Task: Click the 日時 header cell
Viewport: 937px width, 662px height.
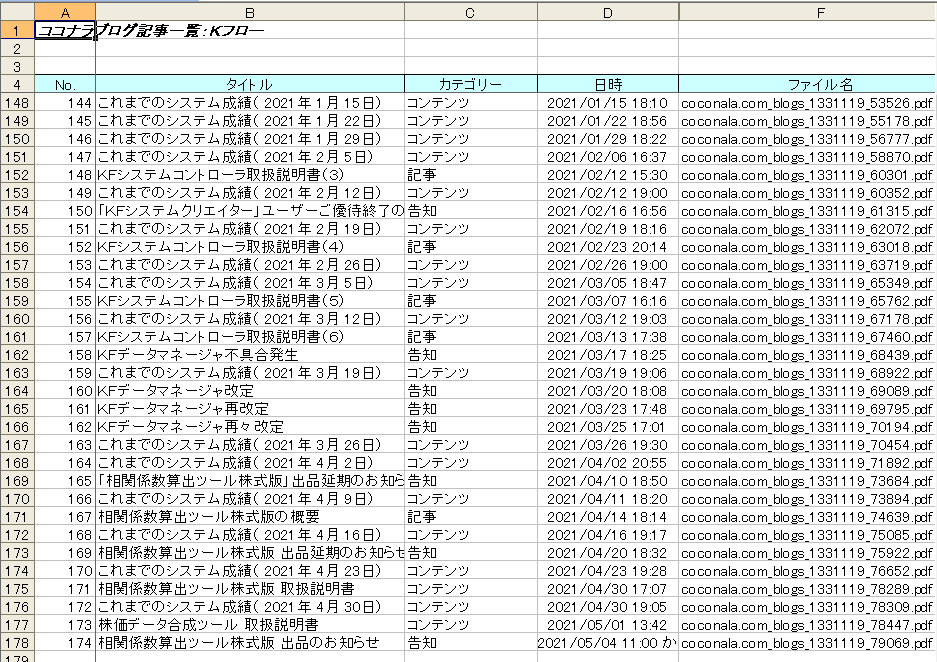Action: tap(608, 84)
